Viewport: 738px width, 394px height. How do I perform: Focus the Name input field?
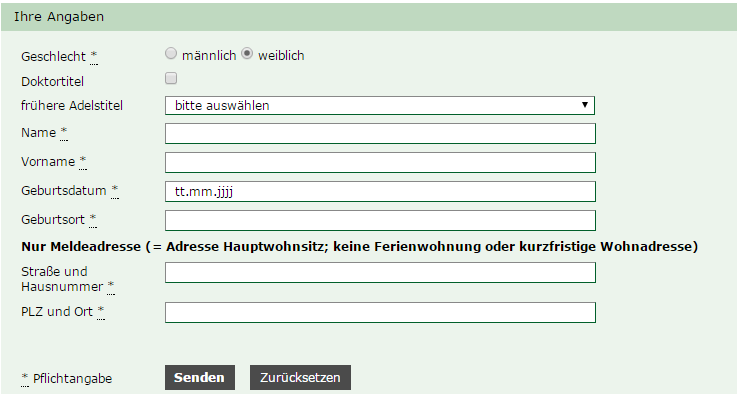click(380, 134)
